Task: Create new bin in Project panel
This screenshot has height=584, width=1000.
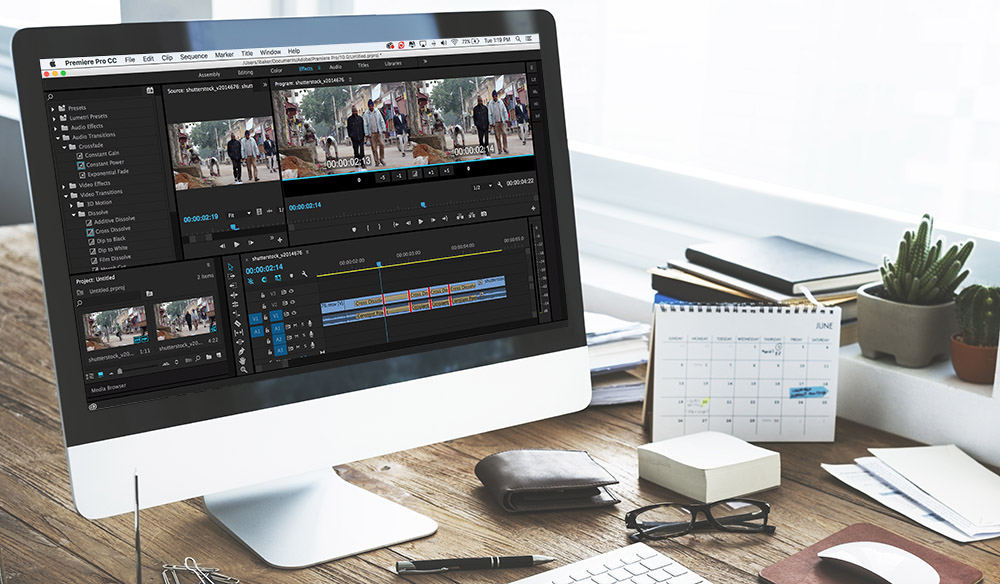Action: 209,357
